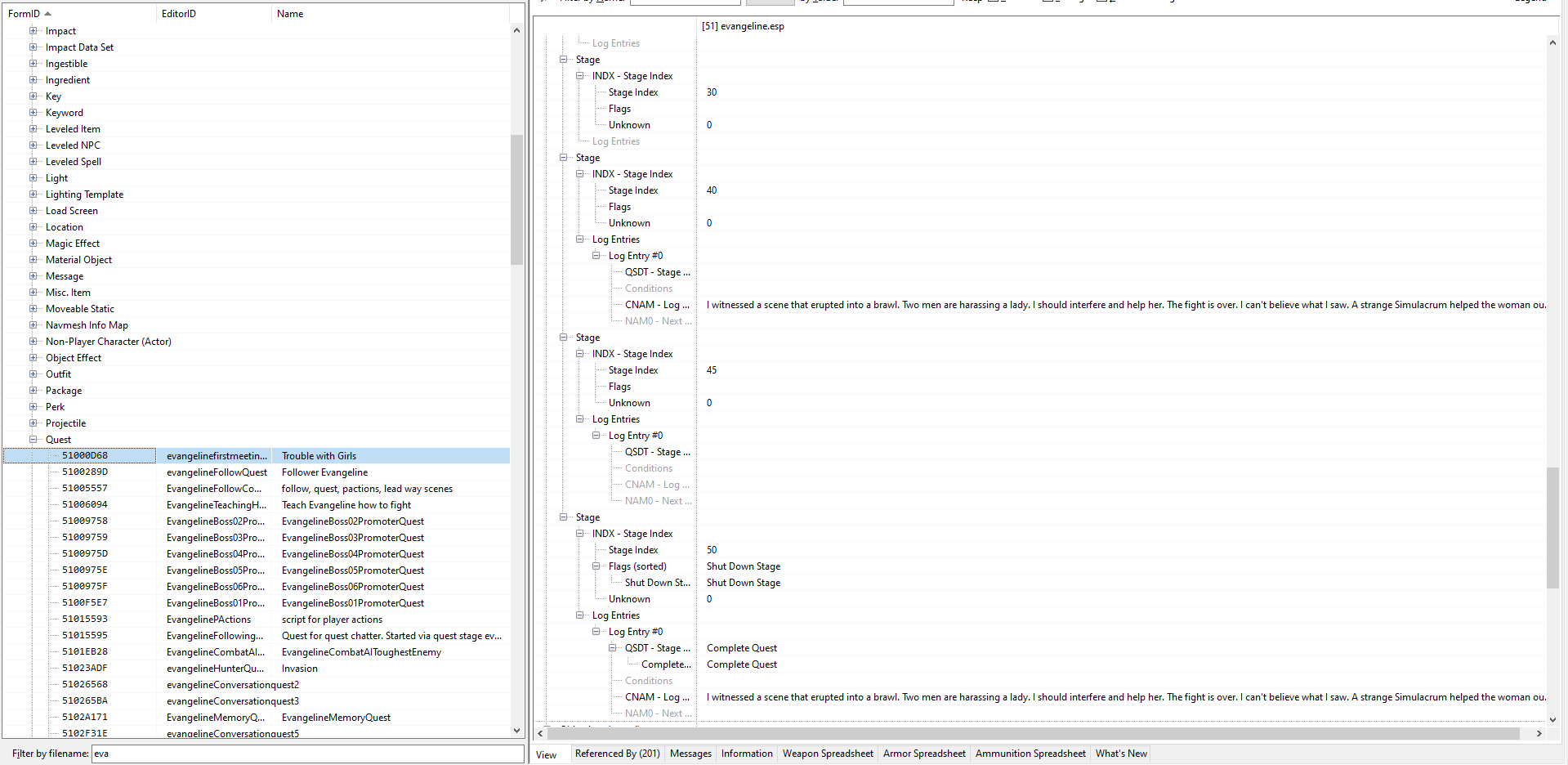Select the Invasion quest record
This screenshot has height=765, width=1568.
click(x=257, y=669)
